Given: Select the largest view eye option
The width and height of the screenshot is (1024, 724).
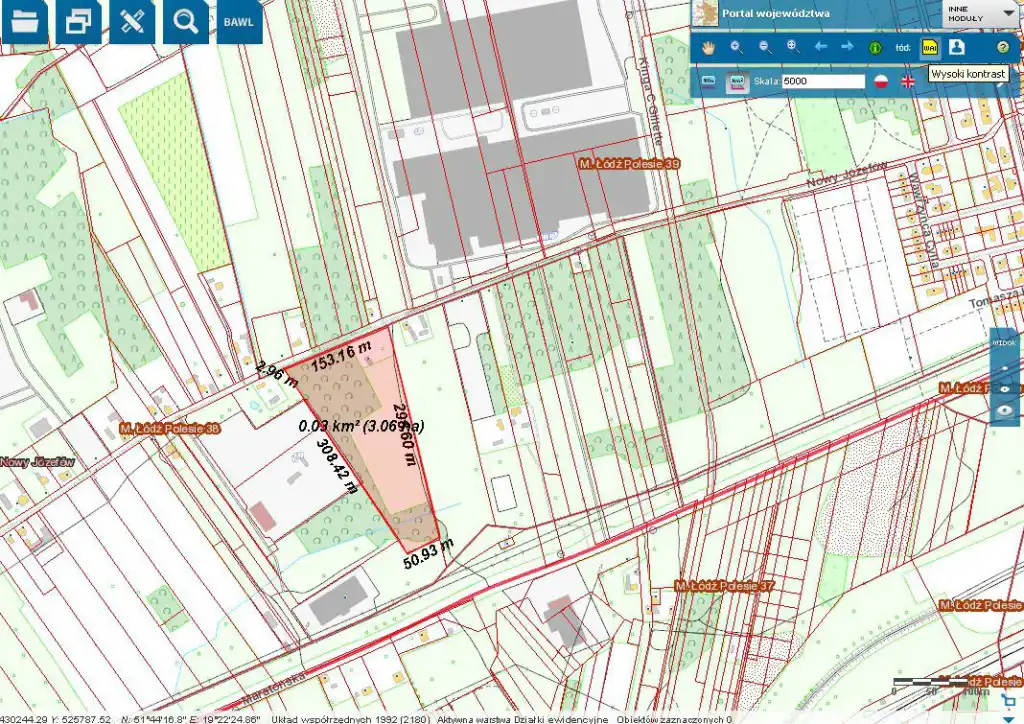Looking at the screenshot, I should click(1005, 411).
